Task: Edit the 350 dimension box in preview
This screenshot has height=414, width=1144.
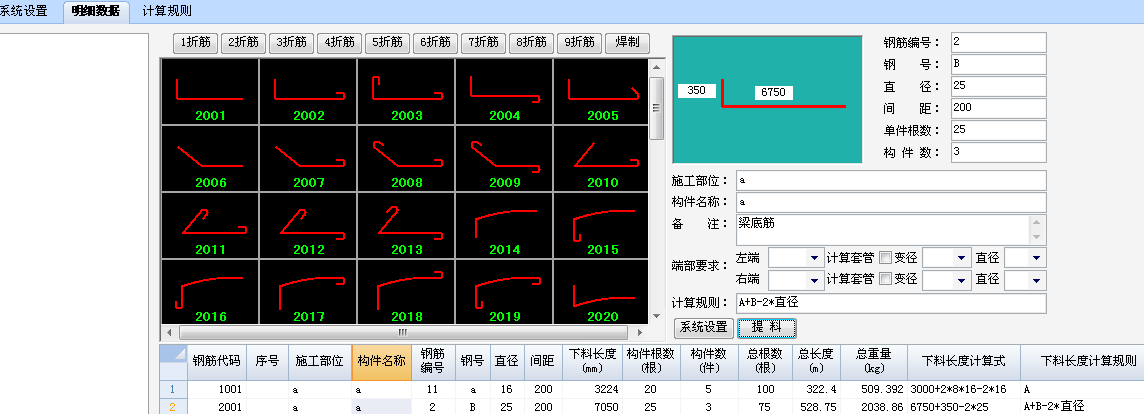Action: tap(697, 91)
